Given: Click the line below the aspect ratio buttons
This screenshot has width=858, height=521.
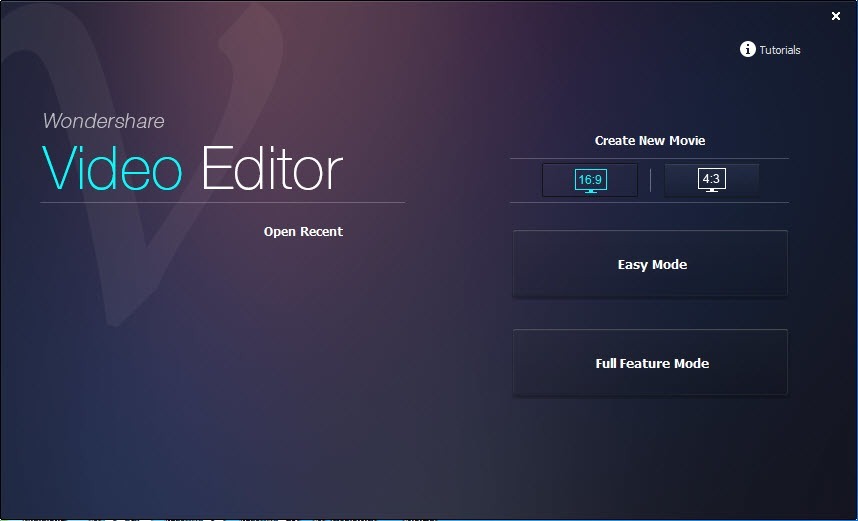Looking at the screenshot, I should (x=650, y=203).
